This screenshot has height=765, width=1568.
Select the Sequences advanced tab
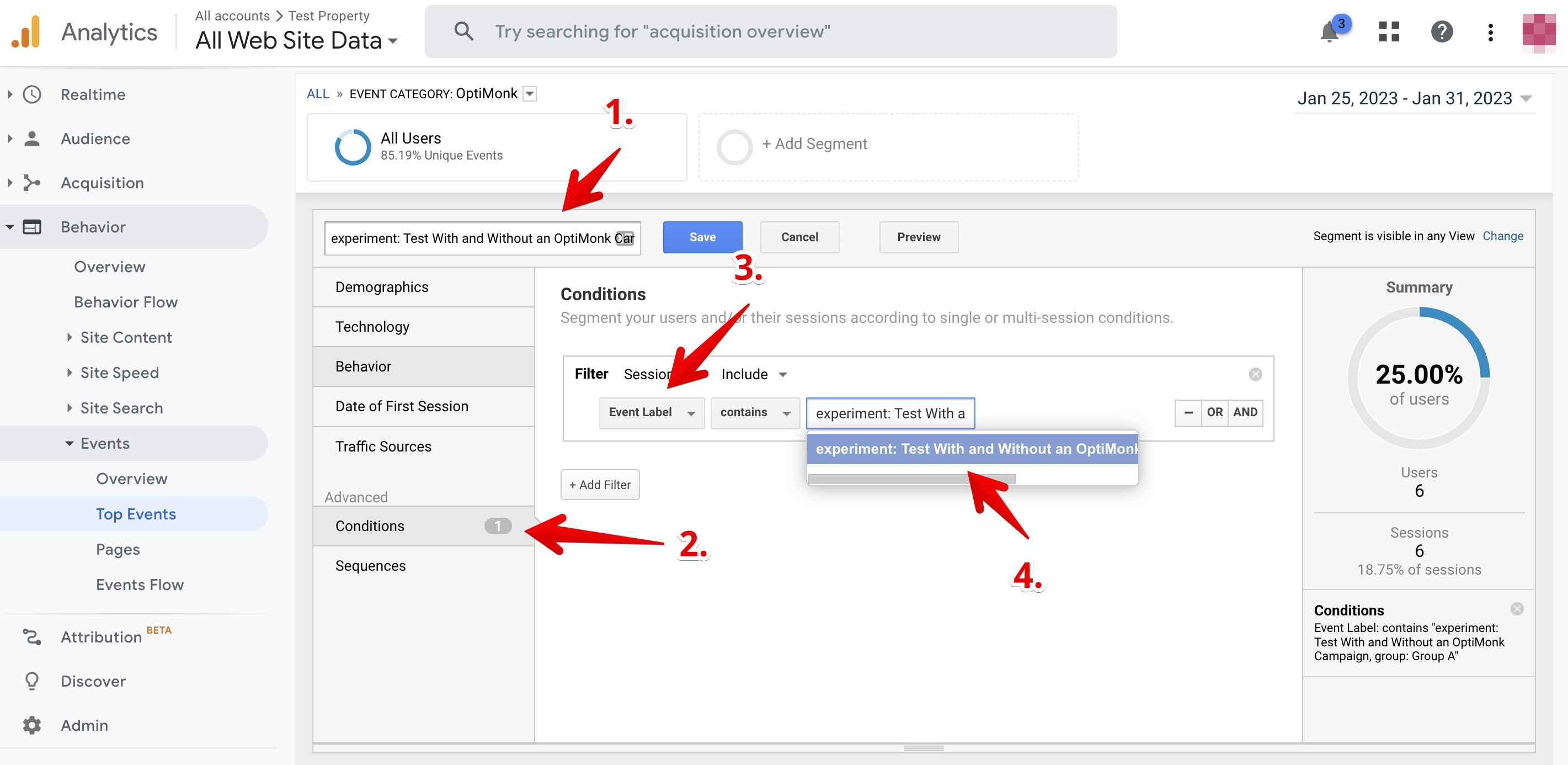click(424, 565)
